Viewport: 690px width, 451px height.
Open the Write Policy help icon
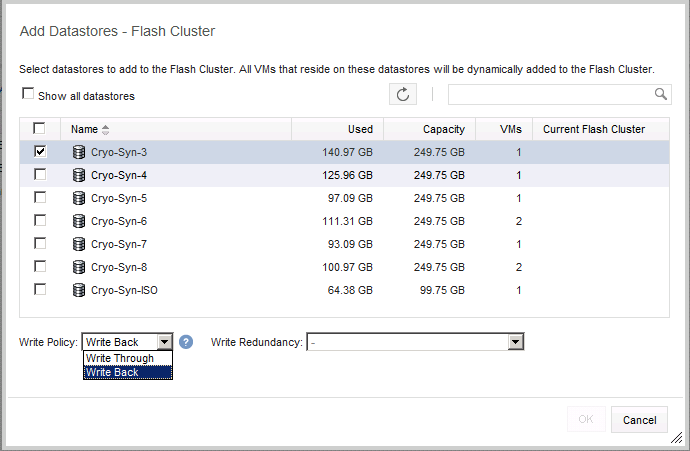(x=186, y=342)
